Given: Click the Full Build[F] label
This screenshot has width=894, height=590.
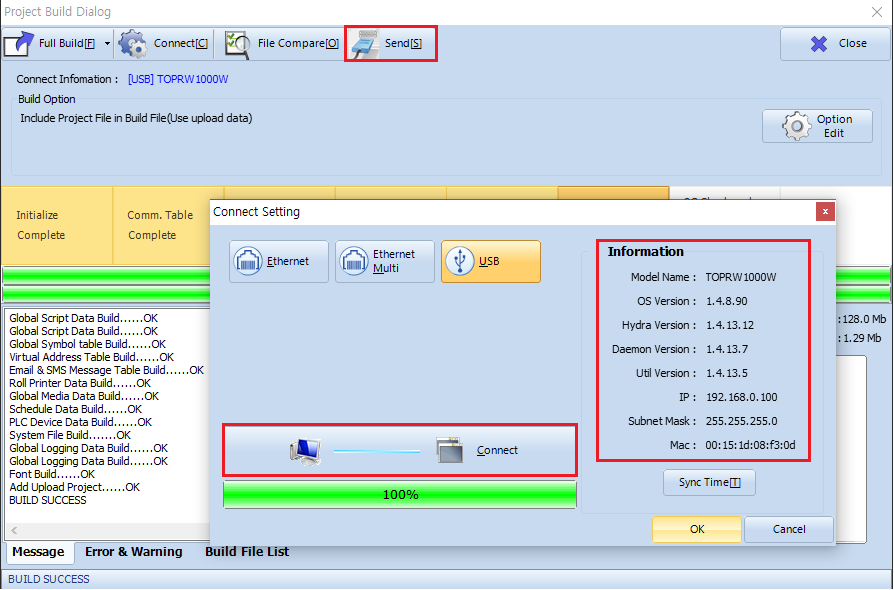Looking at the screenshot, I should pyautogui.click(x=67, y=43).
